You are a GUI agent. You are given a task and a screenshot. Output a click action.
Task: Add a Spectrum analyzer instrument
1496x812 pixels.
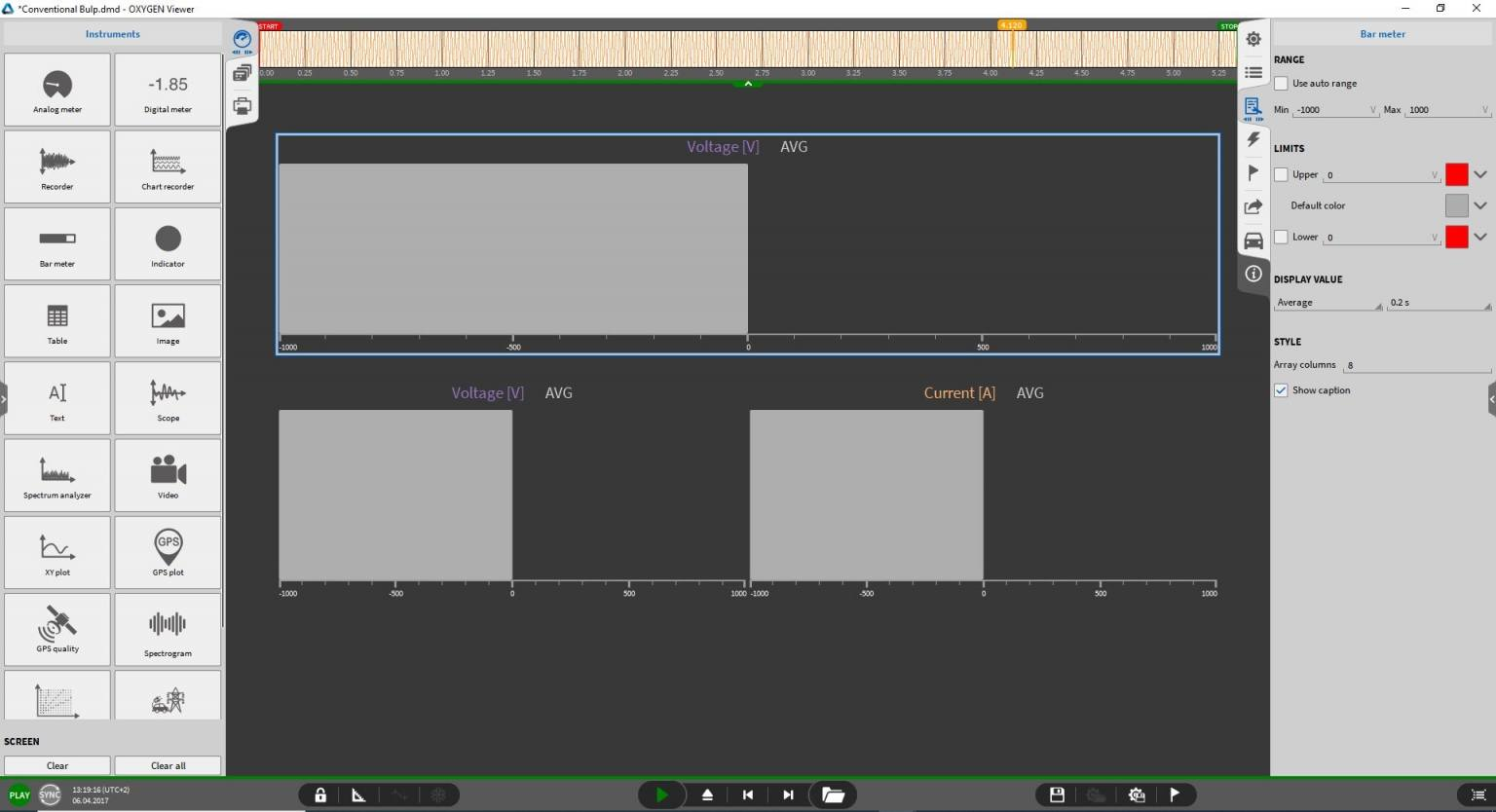point(57,475)
